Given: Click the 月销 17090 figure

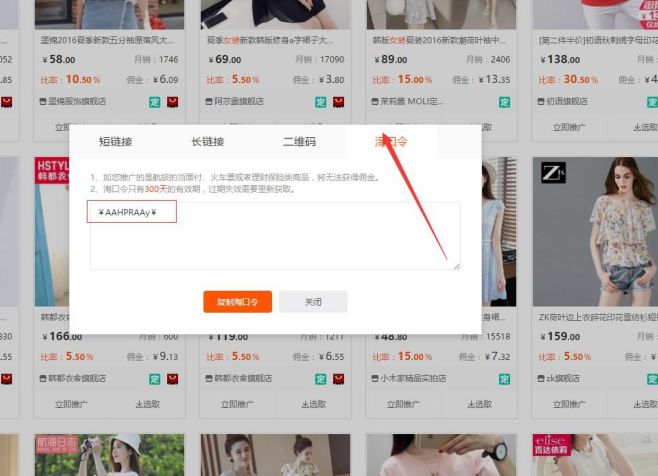Looking at the screenshot, I should 332,60.
